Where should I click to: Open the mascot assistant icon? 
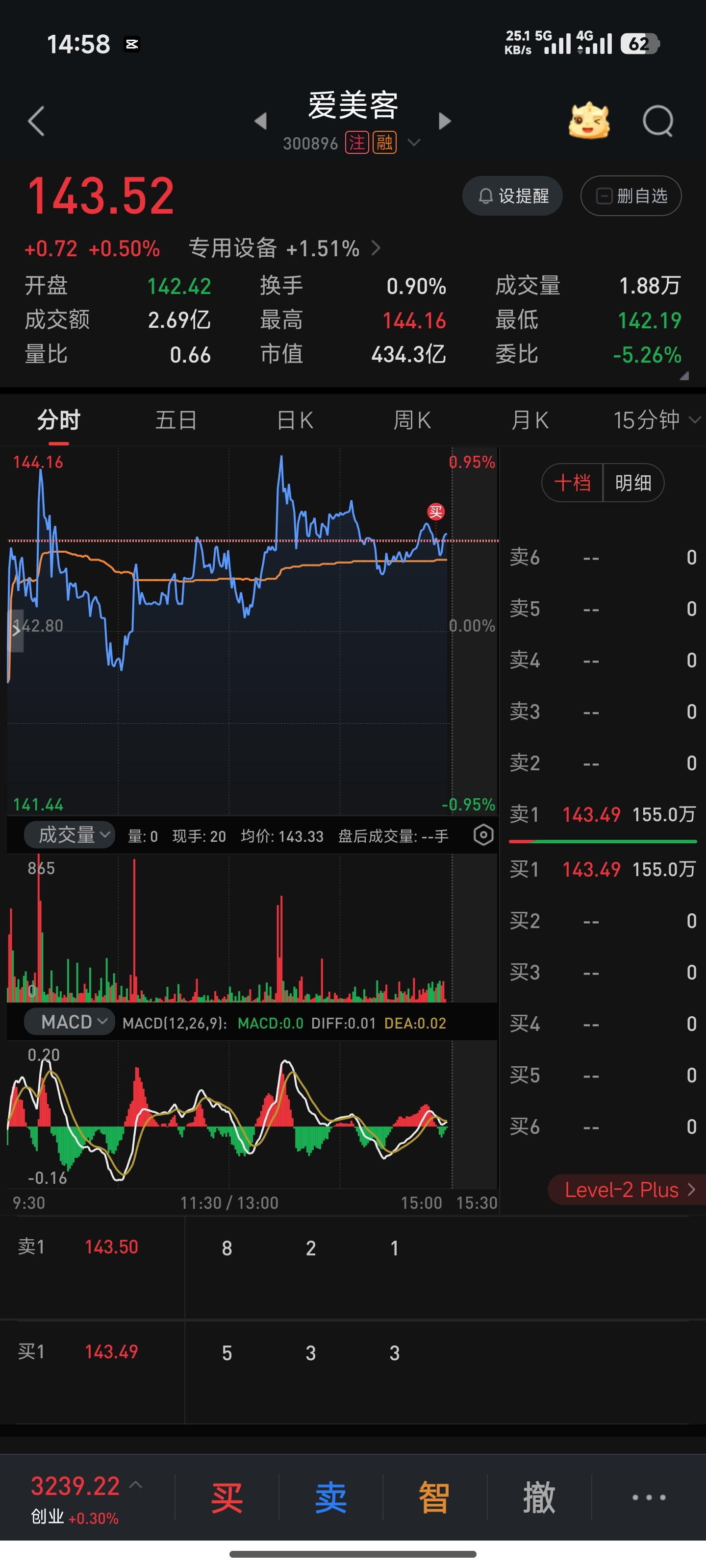point(588,121)
